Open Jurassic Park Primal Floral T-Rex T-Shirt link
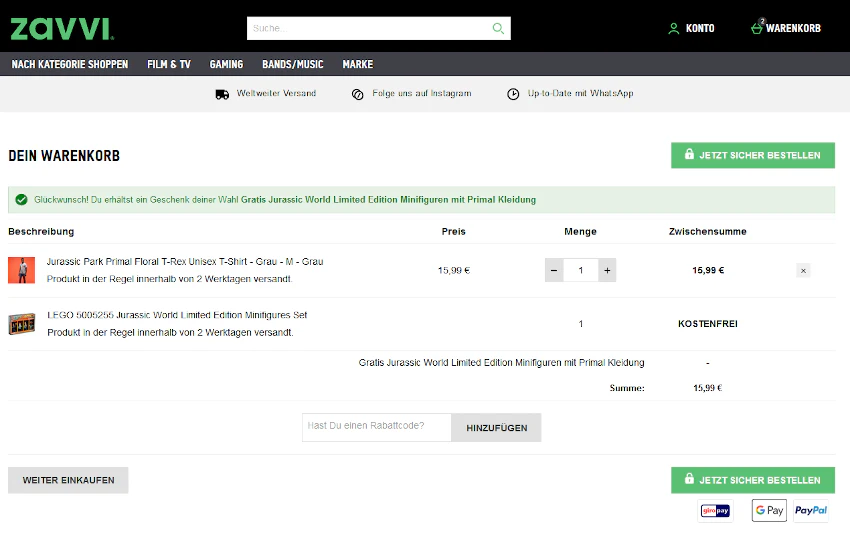Image resolution: width=850 pixels, height=535 pixels. [x=185, y=261]
